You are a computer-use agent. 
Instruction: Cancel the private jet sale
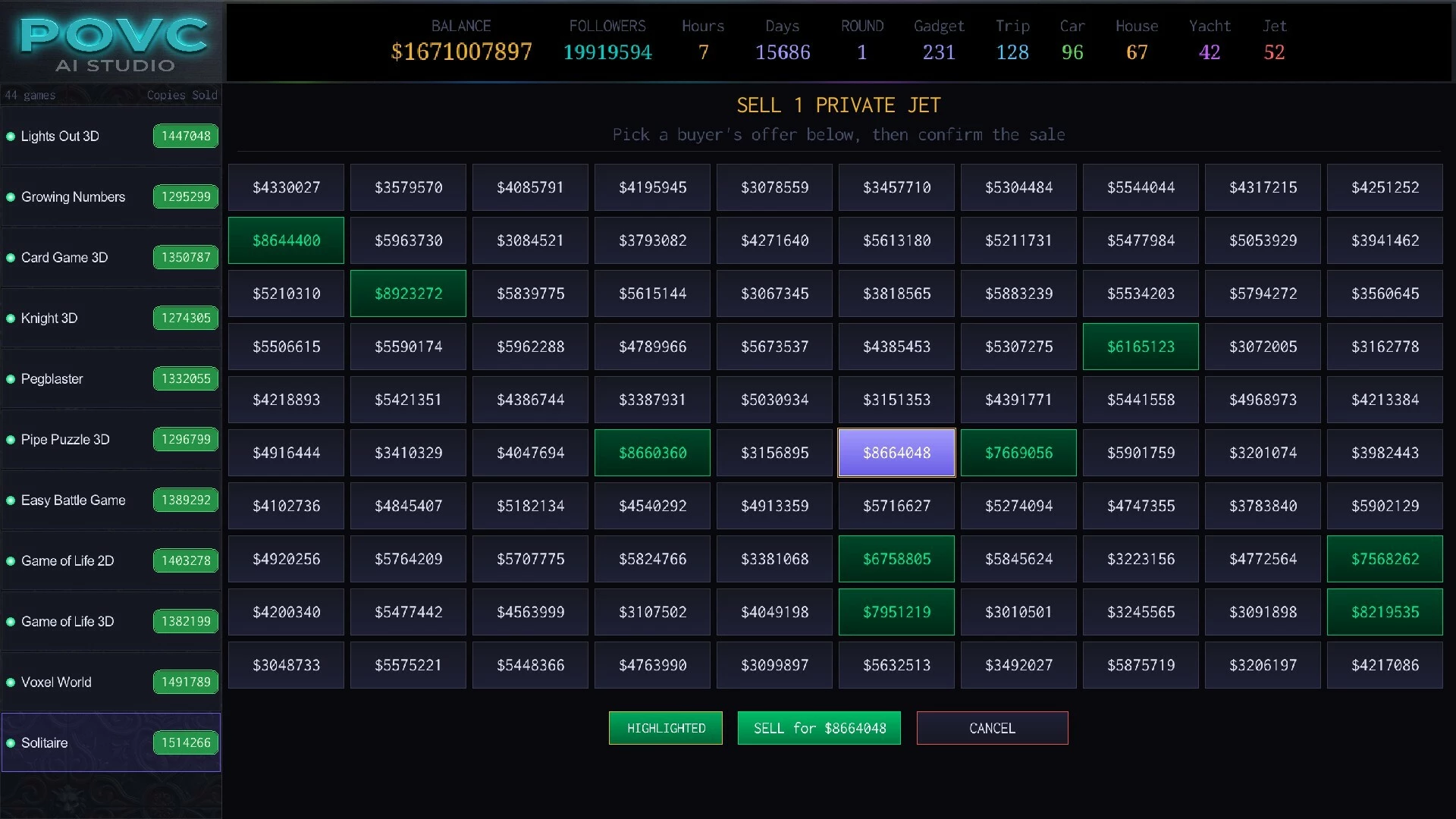coord(992,728)
